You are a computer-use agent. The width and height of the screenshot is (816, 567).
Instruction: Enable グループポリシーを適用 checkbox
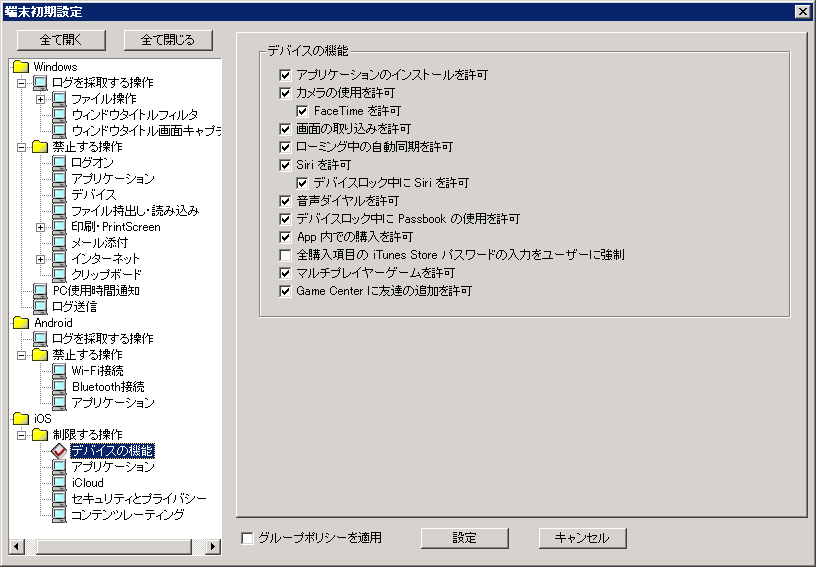[247, 538]
